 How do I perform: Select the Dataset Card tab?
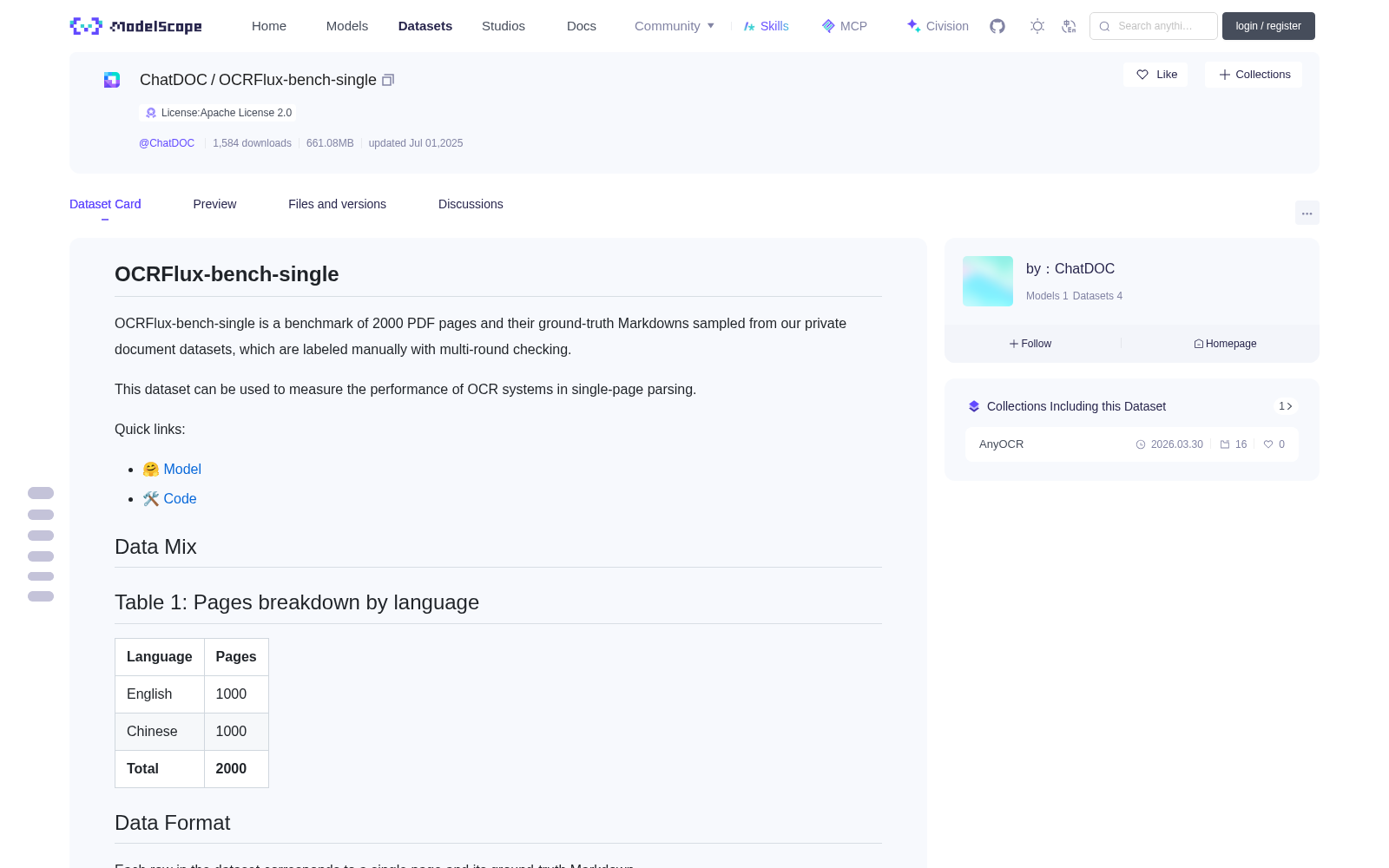(105, 204)
